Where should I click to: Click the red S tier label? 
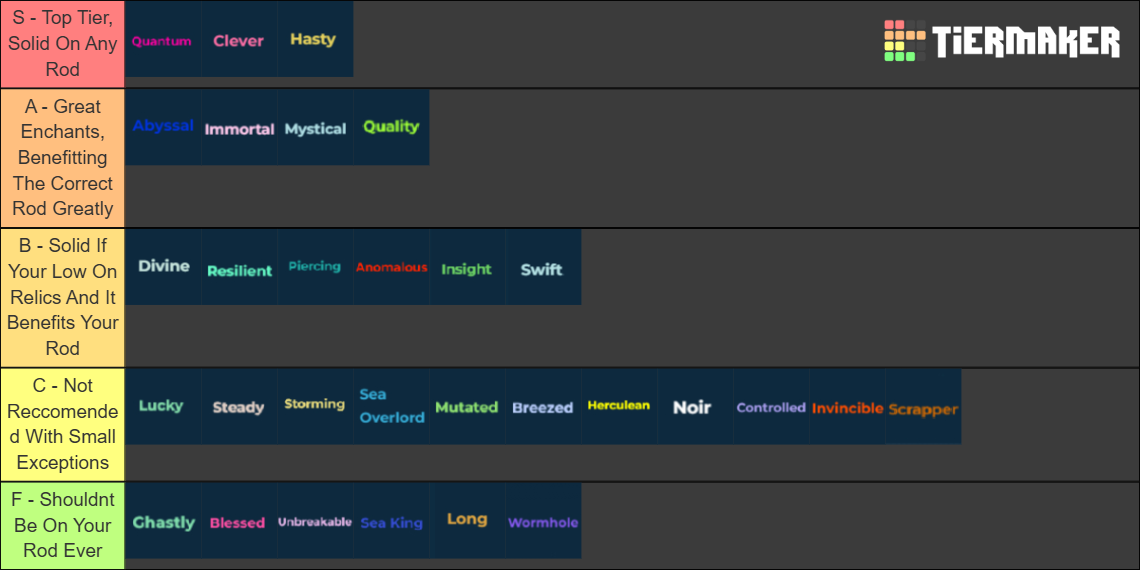pos(63,44)
